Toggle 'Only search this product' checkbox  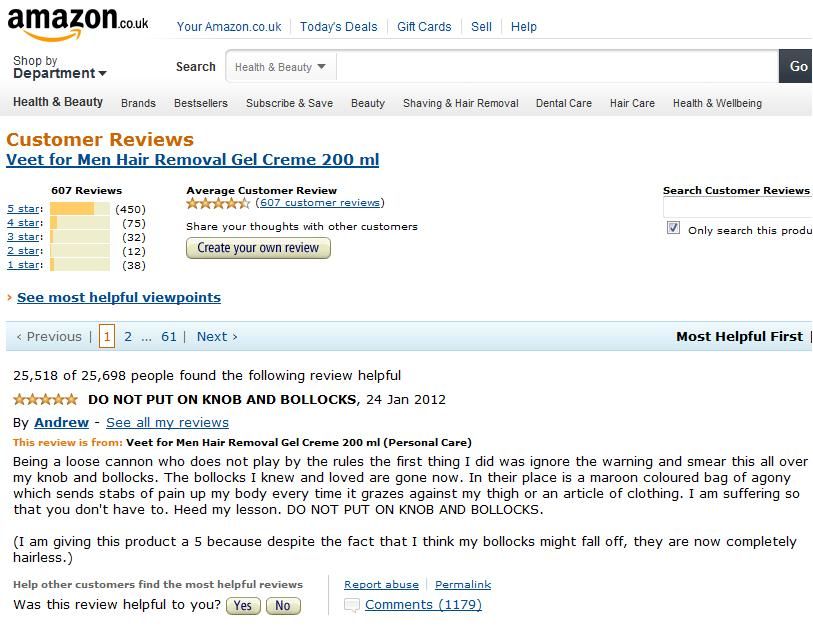click(673, 228)
